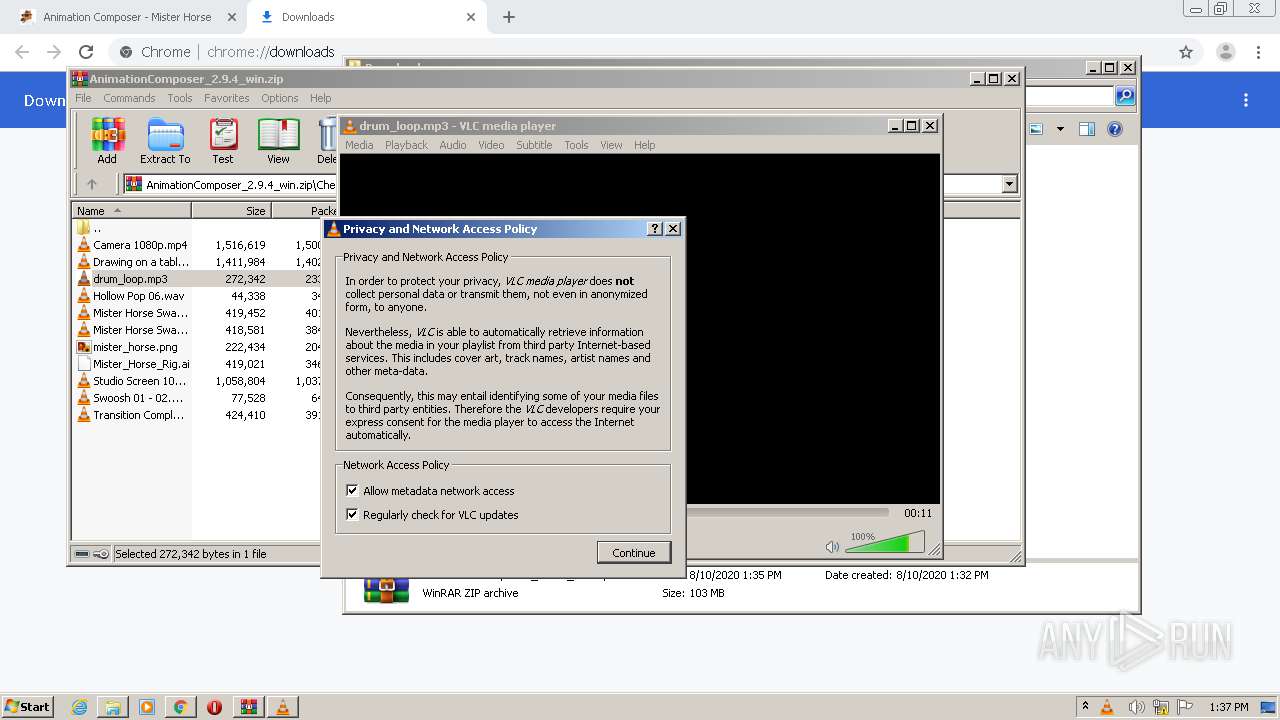Open the VLC Audio menu
1280x720 pixels.
453,145
